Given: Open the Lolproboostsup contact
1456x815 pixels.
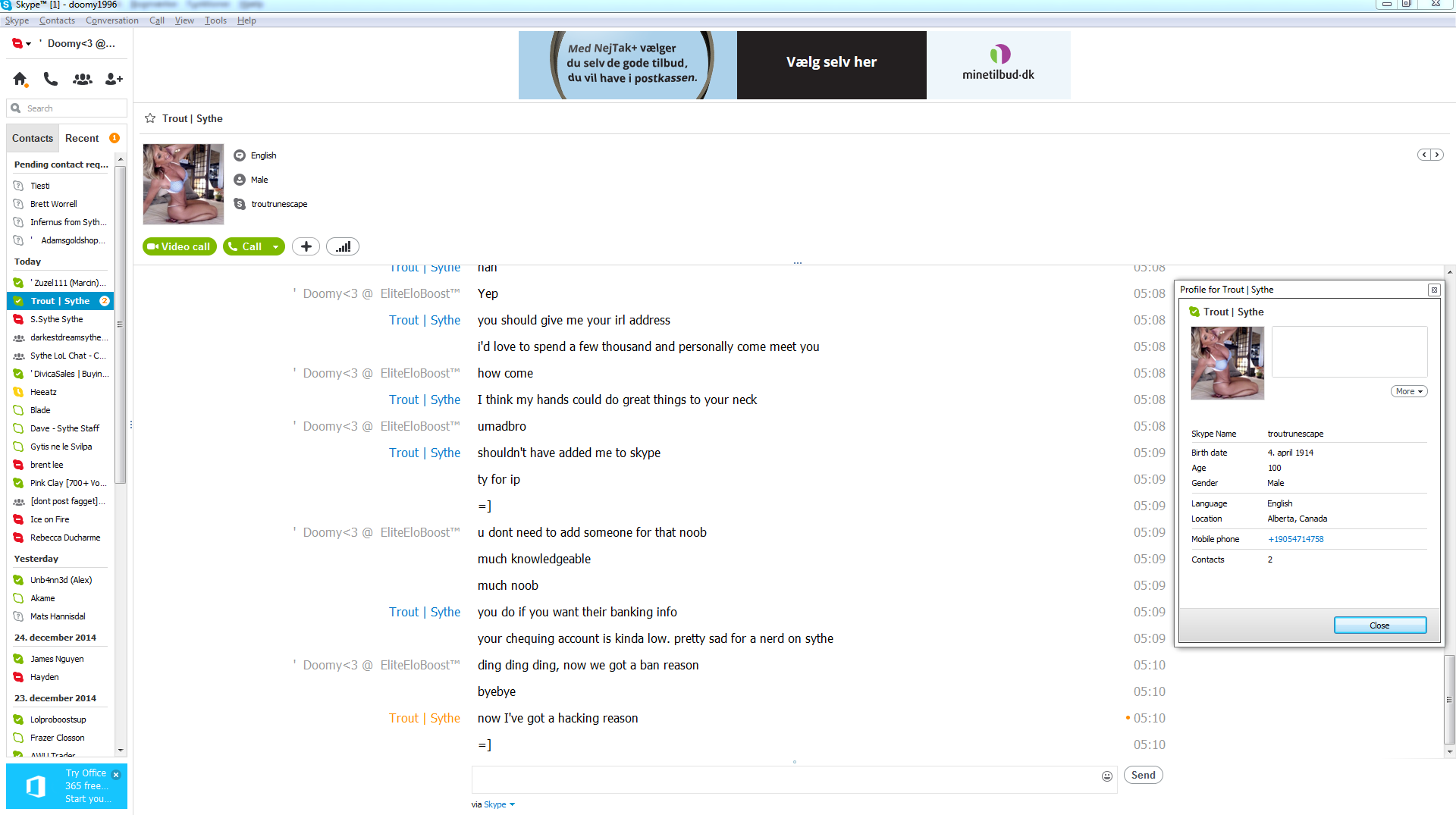Looking at the screenshot, I should [x=61, y=719].
